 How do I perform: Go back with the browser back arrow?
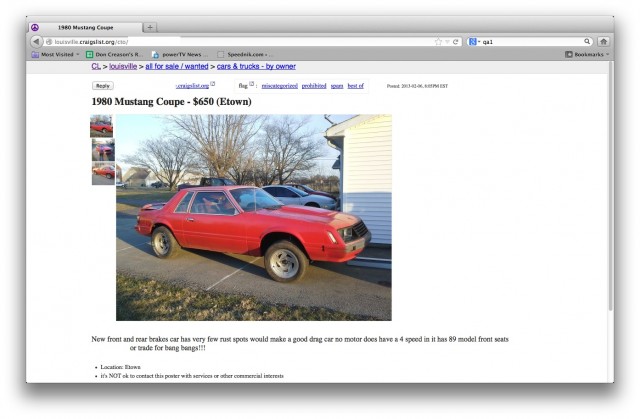pos(36,42)
